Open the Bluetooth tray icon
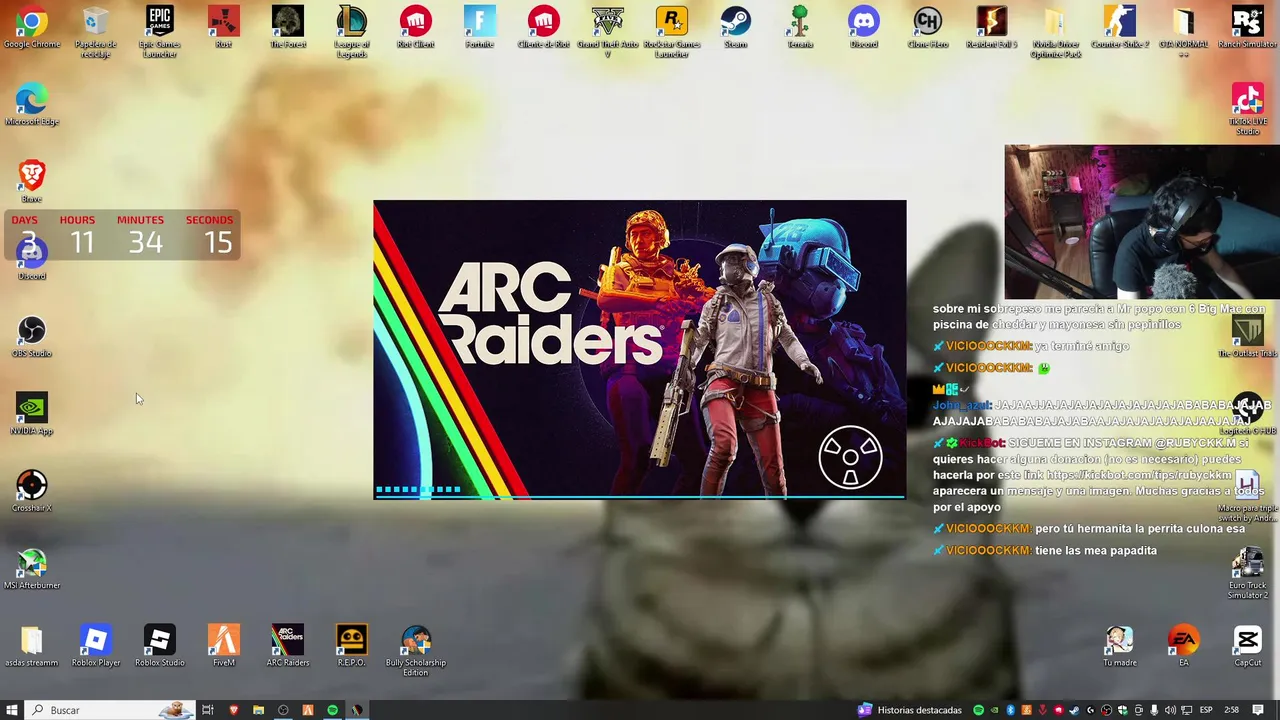The image size is (1280, 720). 1010,710
